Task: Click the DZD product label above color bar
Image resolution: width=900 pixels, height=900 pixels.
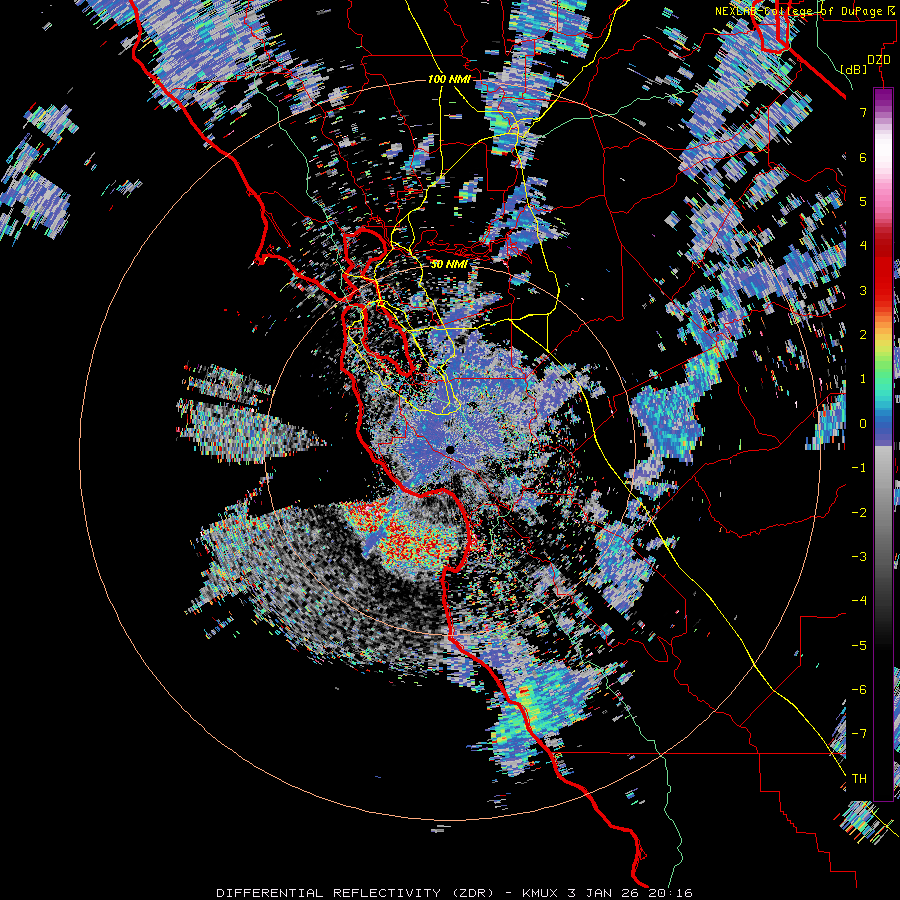Action: pos(878,60)
